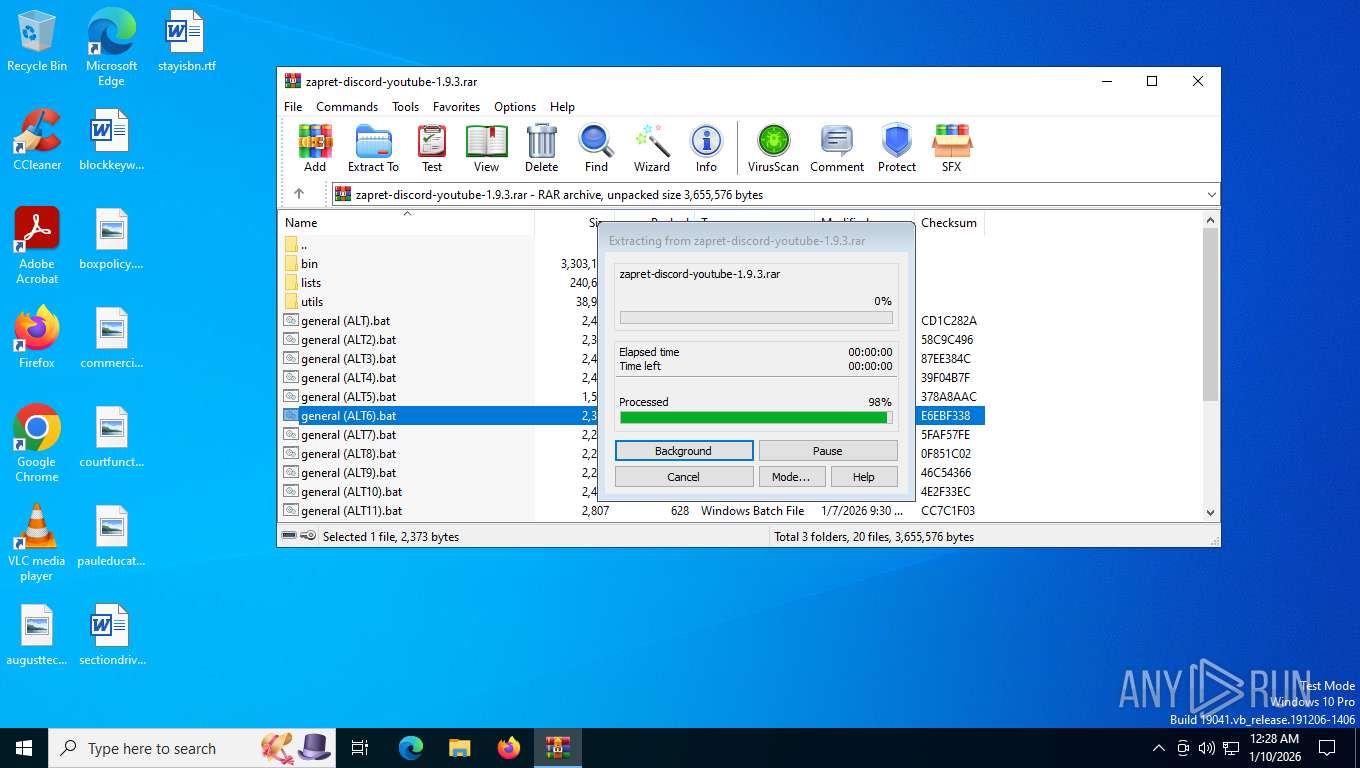1360x768 pixels.
Task: Go up one folder with the arrow icon
Action: 298,194
